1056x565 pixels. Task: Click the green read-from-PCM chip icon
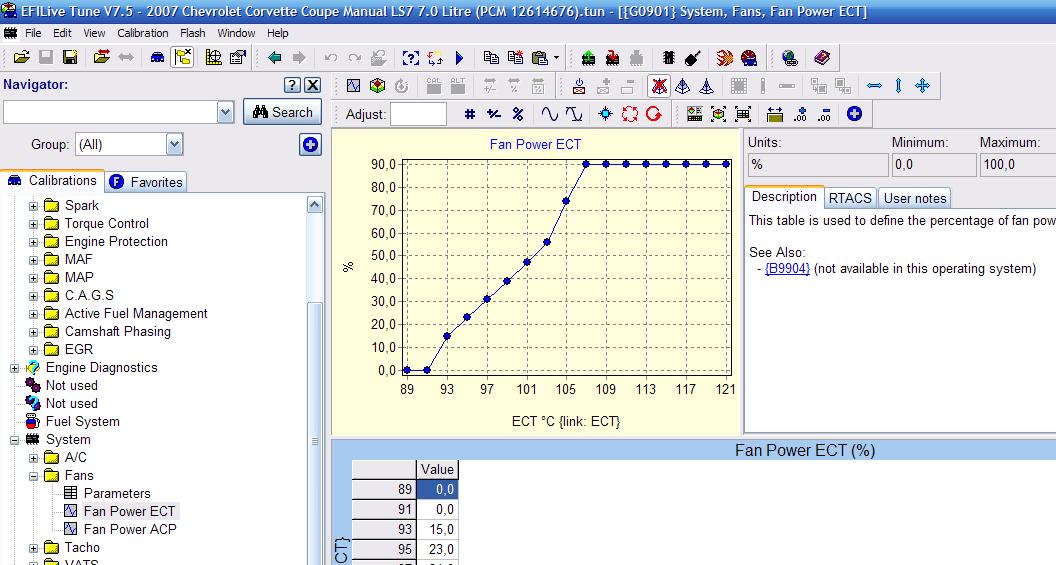[x=588, y=58]
